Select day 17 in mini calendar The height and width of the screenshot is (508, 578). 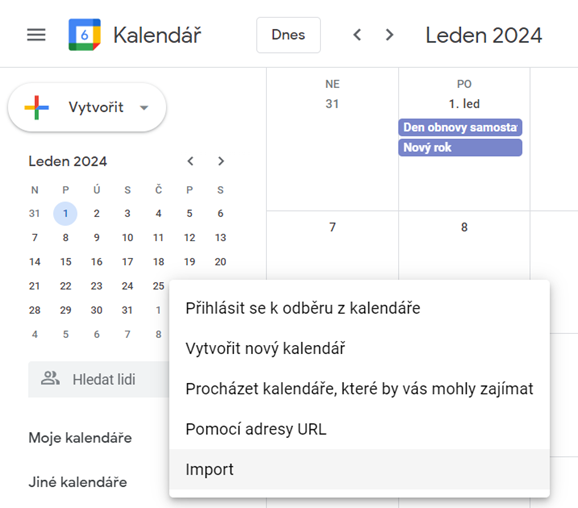[x=128, y=262]
